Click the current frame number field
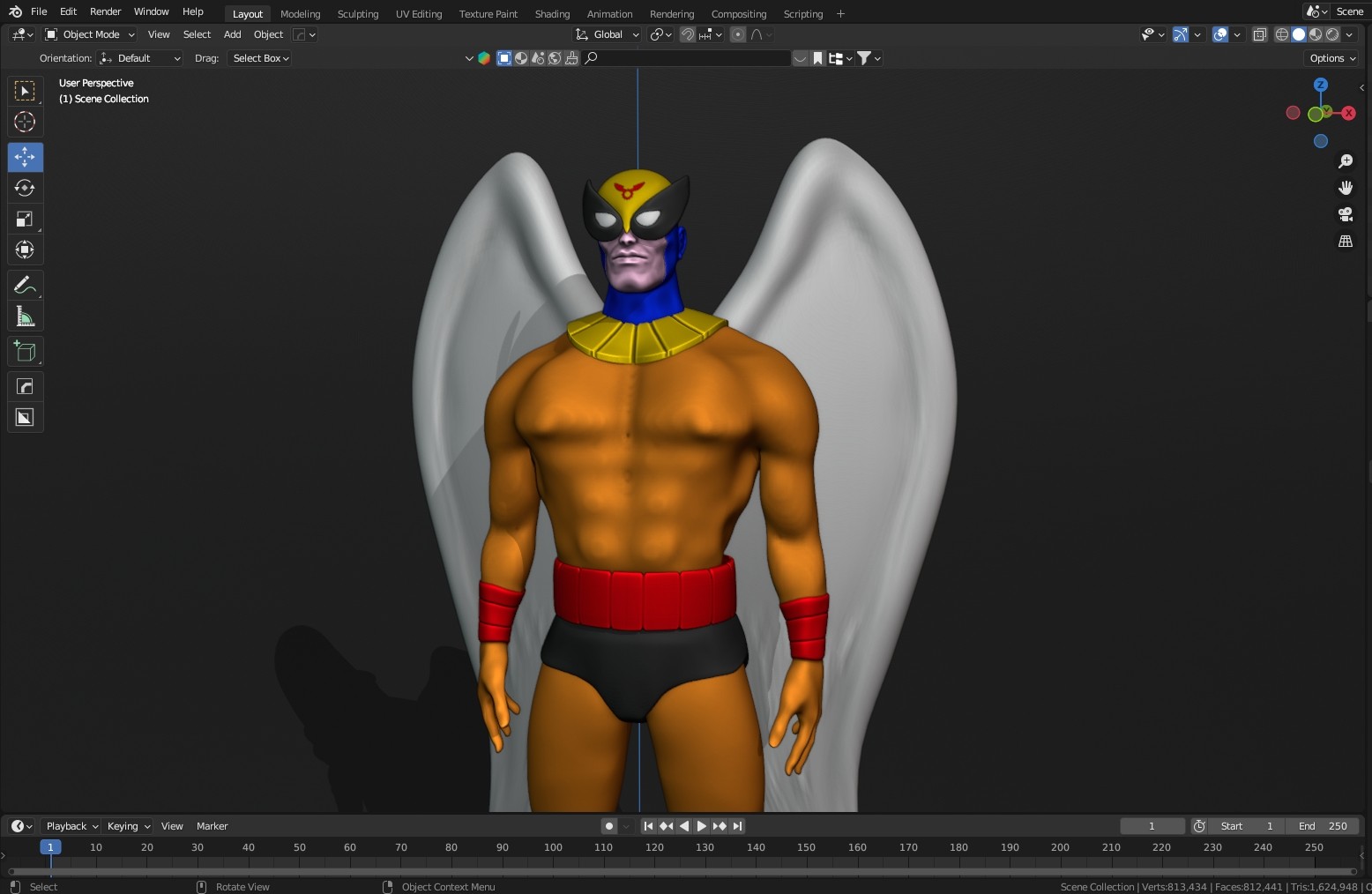This screenshot has height=894, width=1372. (x=1152, y=826)
